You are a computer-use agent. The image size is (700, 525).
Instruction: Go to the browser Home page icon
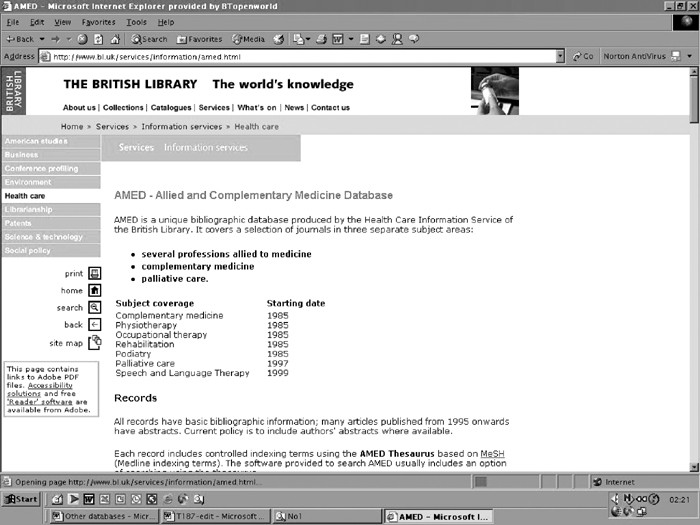(115, 39)
